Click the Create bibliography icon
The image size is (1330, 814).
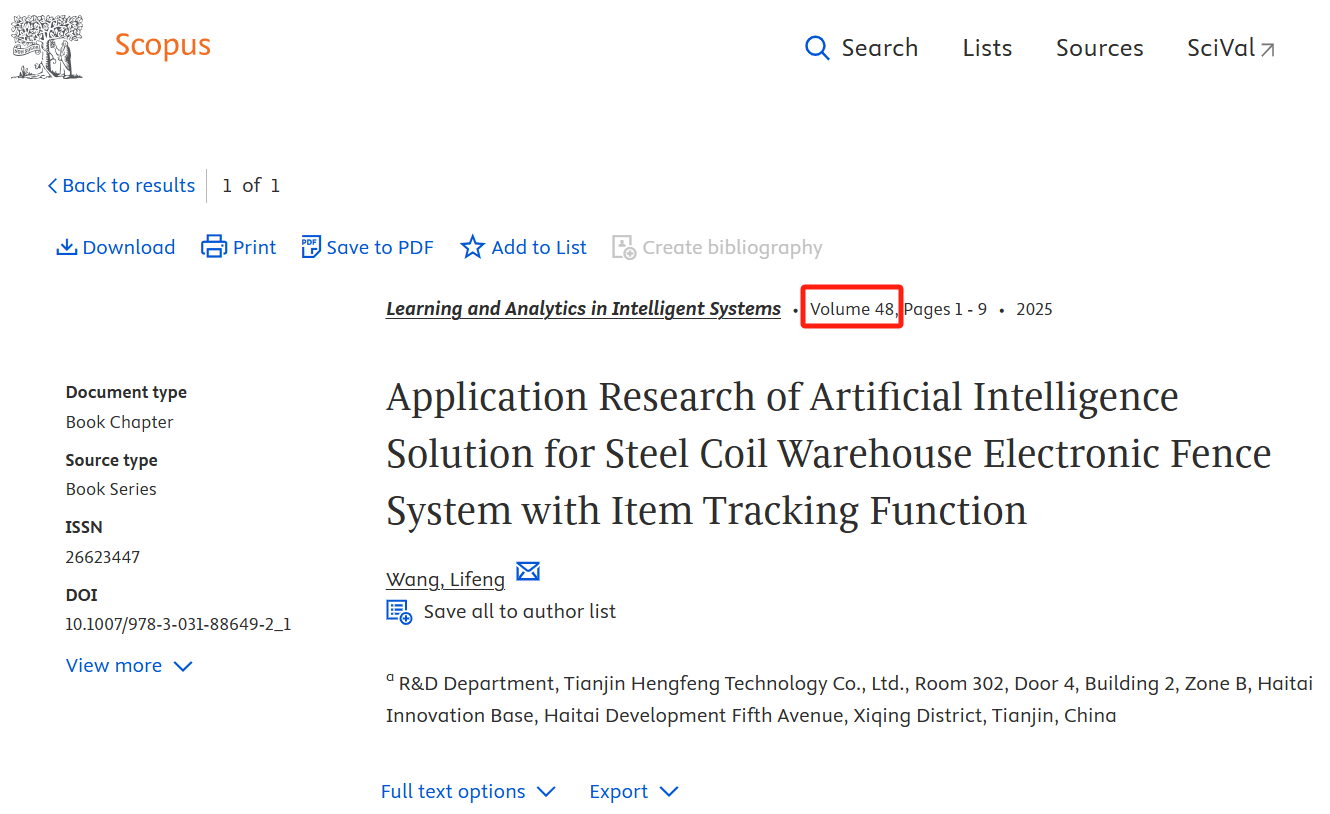624,247
